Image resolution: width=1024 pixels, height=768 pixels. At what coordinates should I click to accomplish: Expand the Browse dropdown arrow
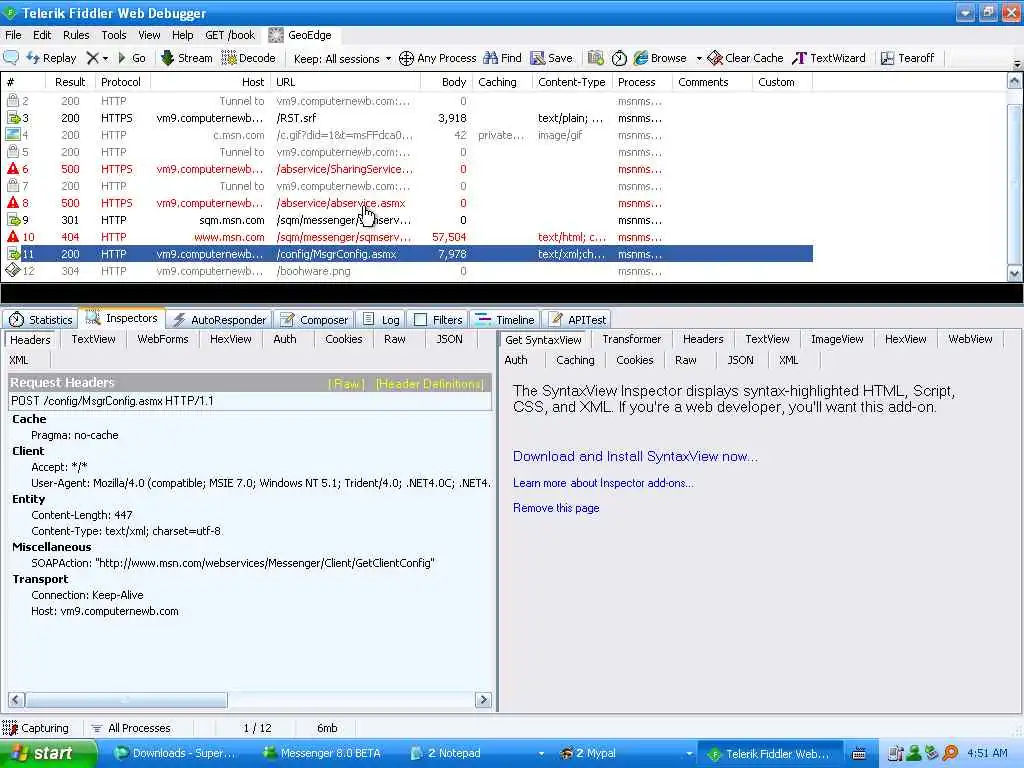(699, 58)
